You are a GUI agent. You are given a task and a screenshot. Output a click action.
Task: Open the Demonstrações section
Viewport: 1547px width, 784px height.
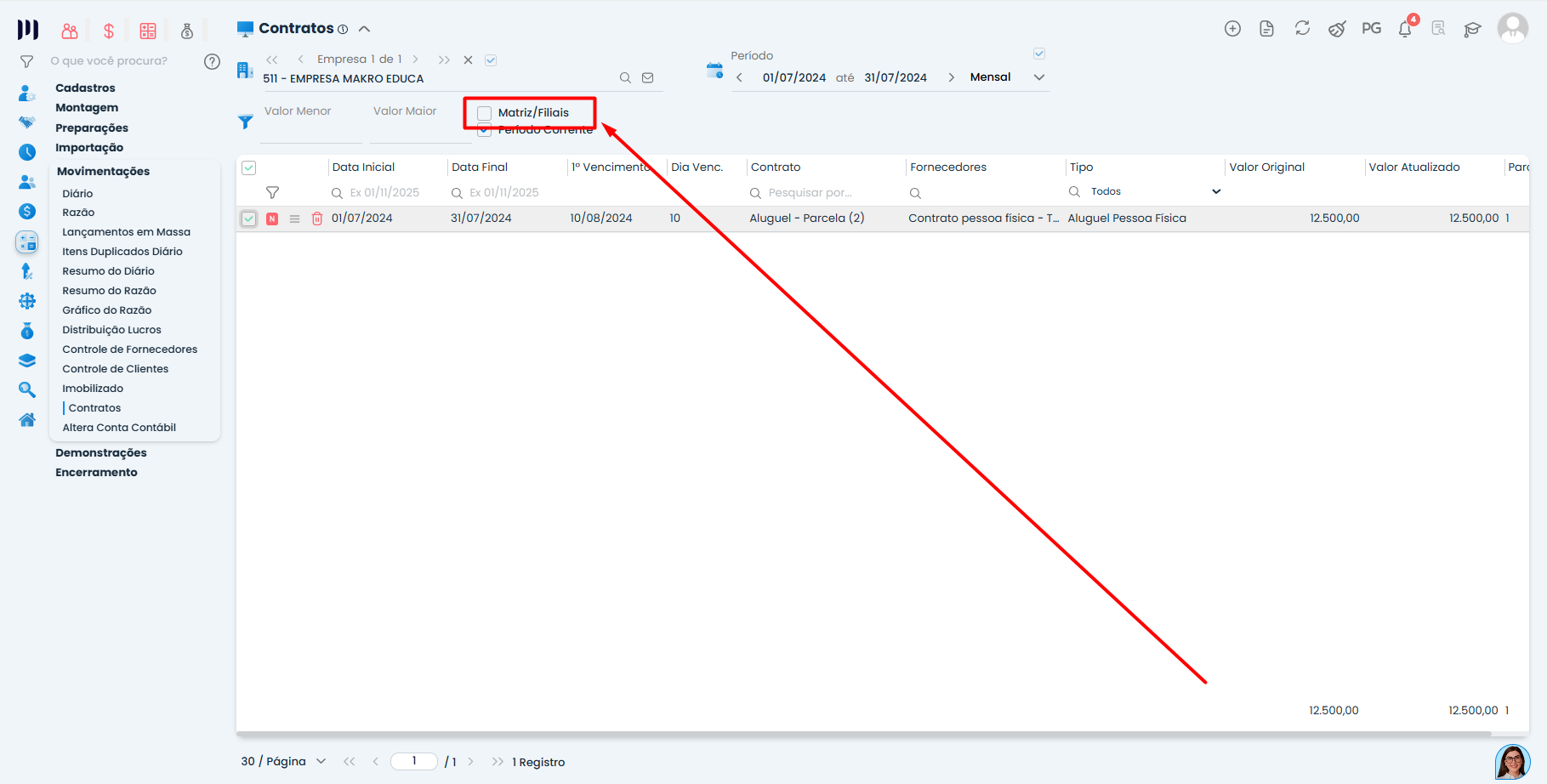(100, 452)
